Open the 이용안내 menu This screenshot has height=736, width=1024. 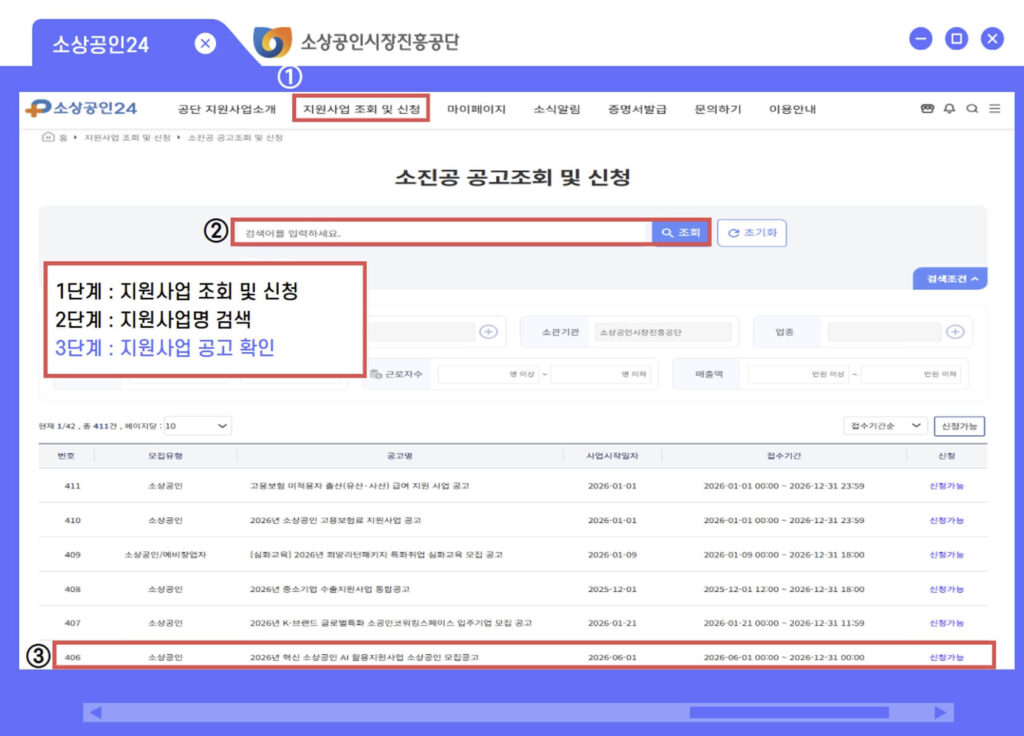[x=792, y=109]
